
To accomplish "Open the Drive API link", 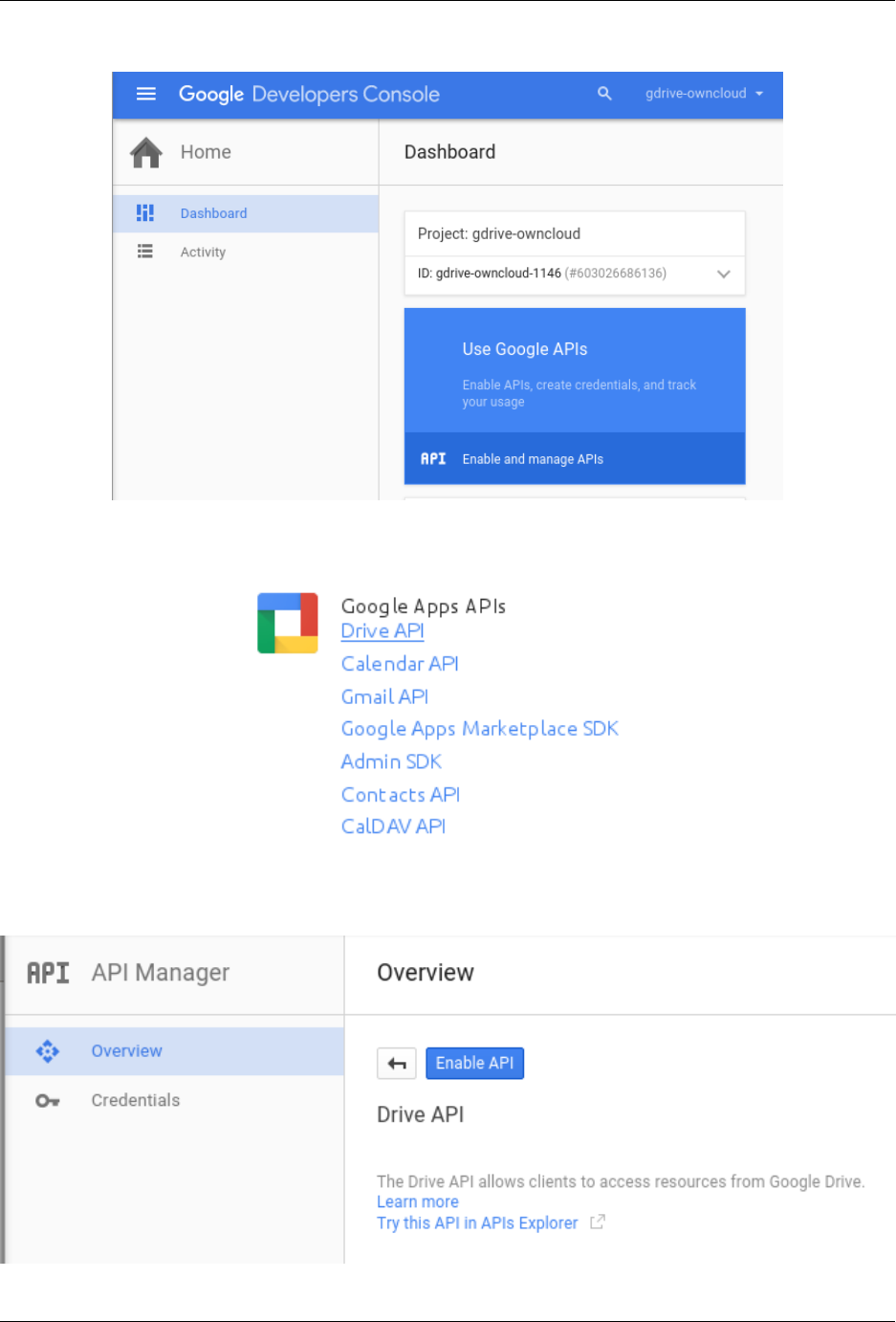I will pos(382,631).
